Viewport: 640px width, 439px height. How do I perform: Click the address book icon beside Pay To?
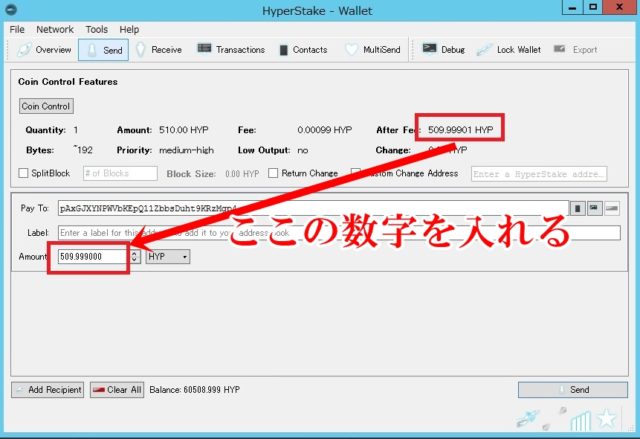578,208
